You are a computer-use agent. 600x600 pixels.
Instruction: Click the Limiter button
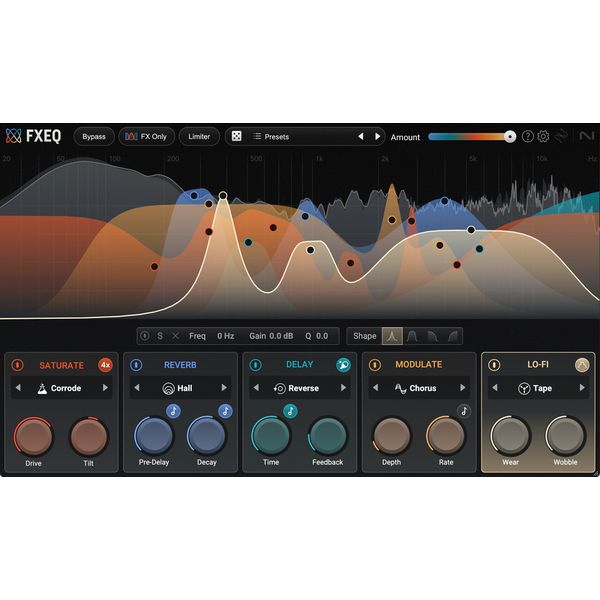(199, 136)
